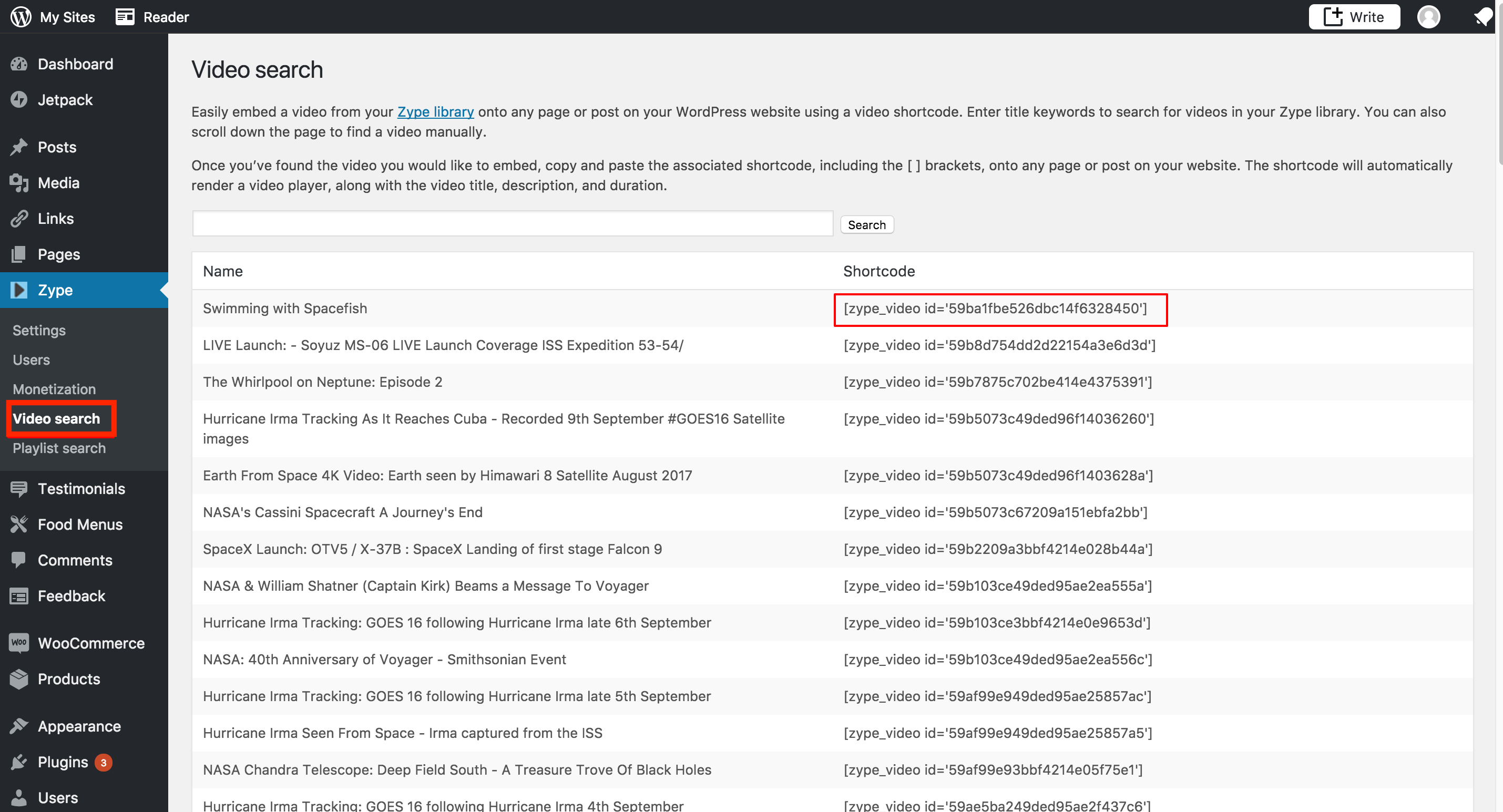Click Hurricane Irma late 5th September name
Viewport: 1503px width, 812px height.
(456, 695)
